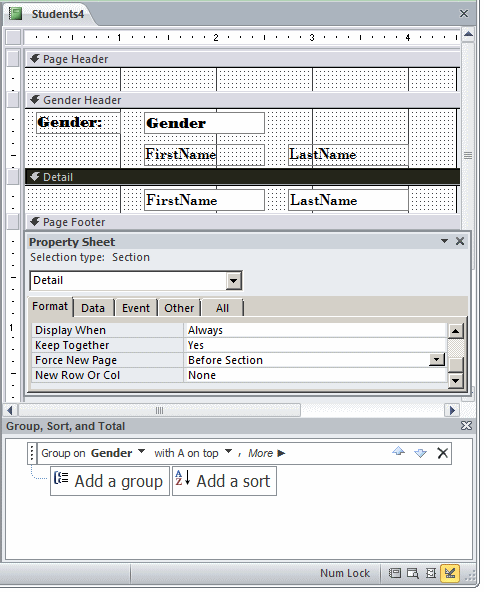The image size is (484, 592).
Task: Expand the More grouping options
Action: (267, 453)
